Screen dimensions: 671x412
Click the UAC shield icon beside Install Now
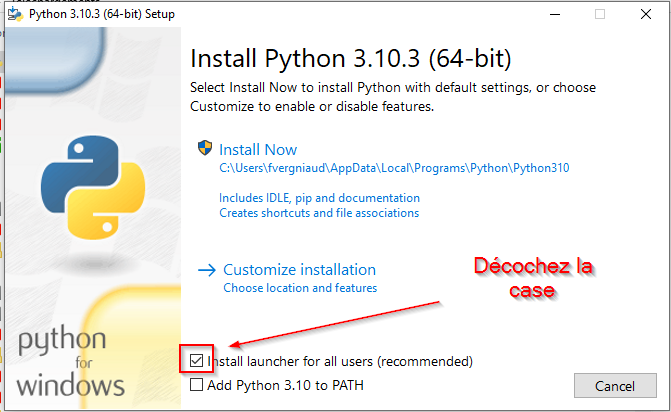pos(205,148)
